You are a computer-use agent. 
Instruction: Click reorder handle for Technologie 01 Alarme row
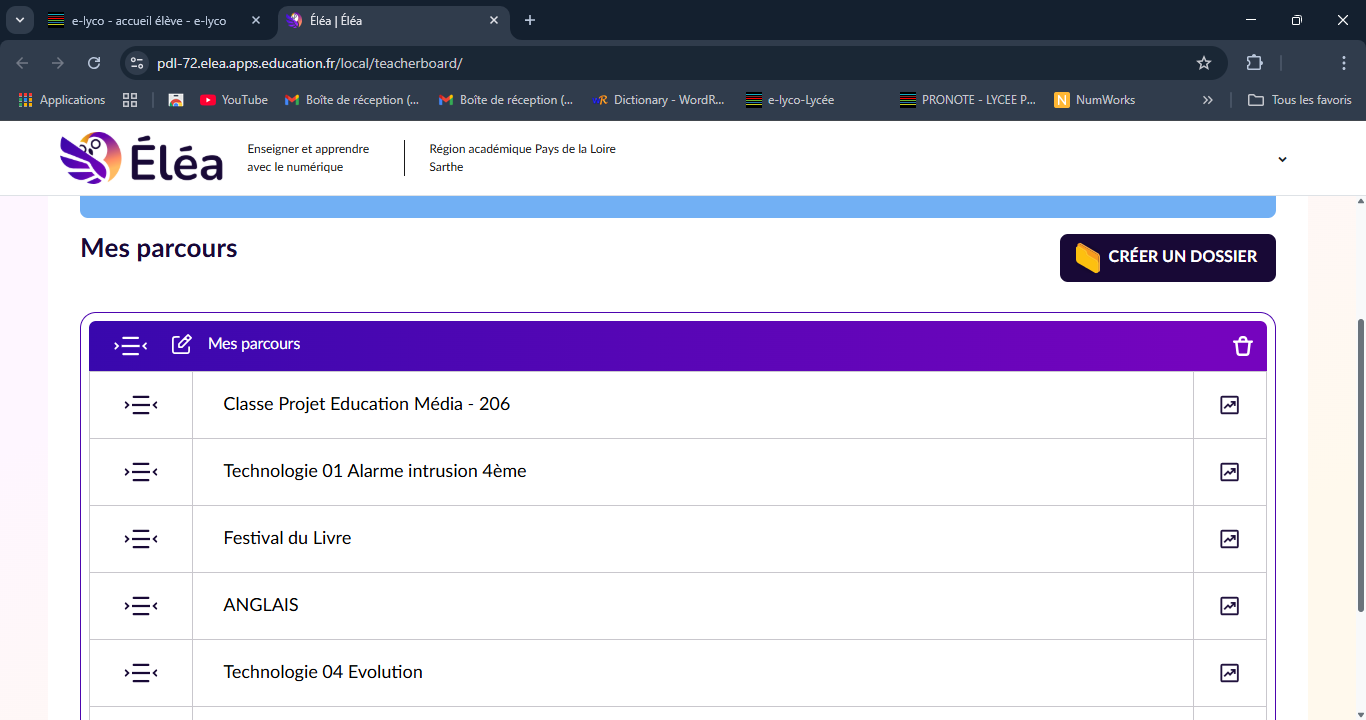coord(140,472)
